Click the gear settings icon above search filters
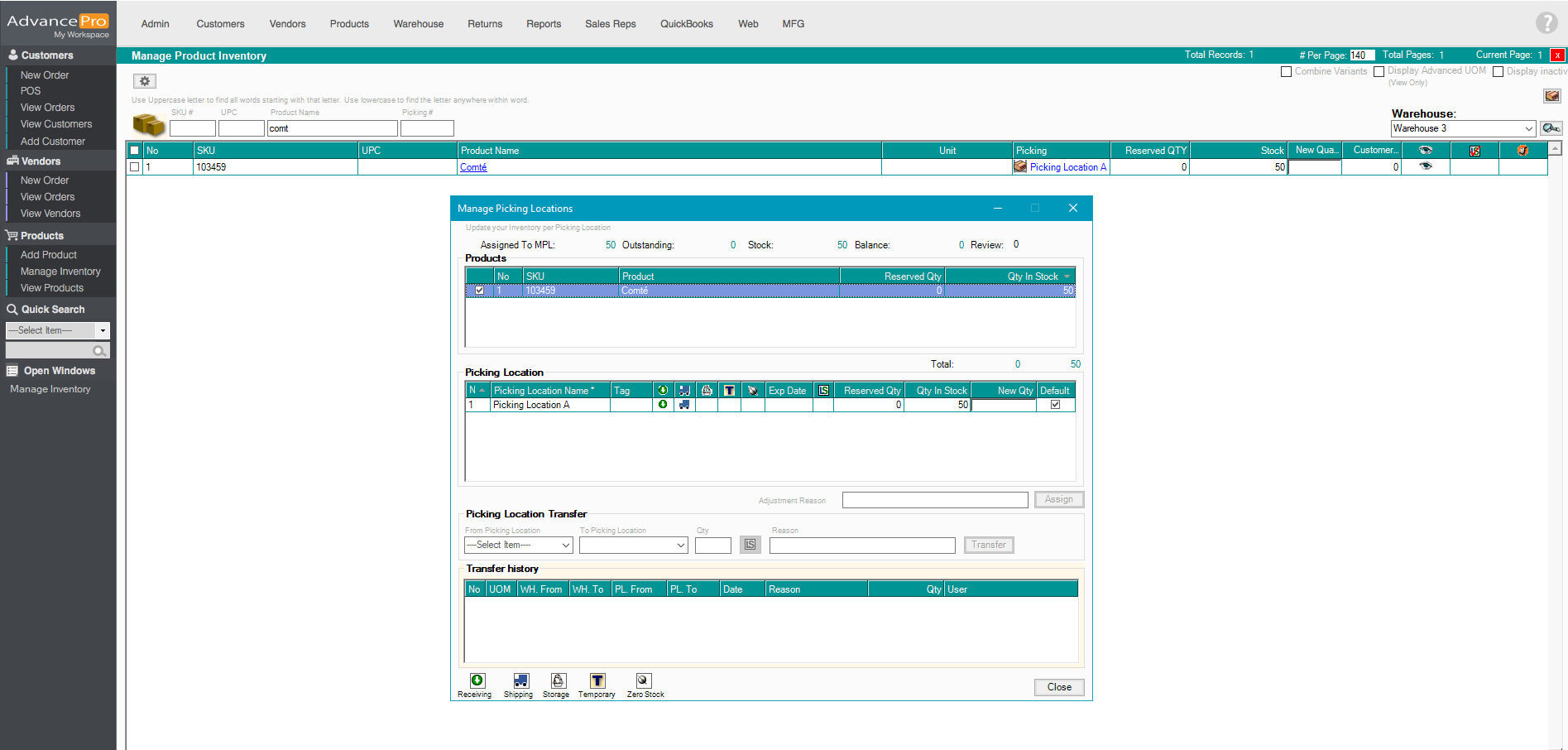 coord(145,81)
